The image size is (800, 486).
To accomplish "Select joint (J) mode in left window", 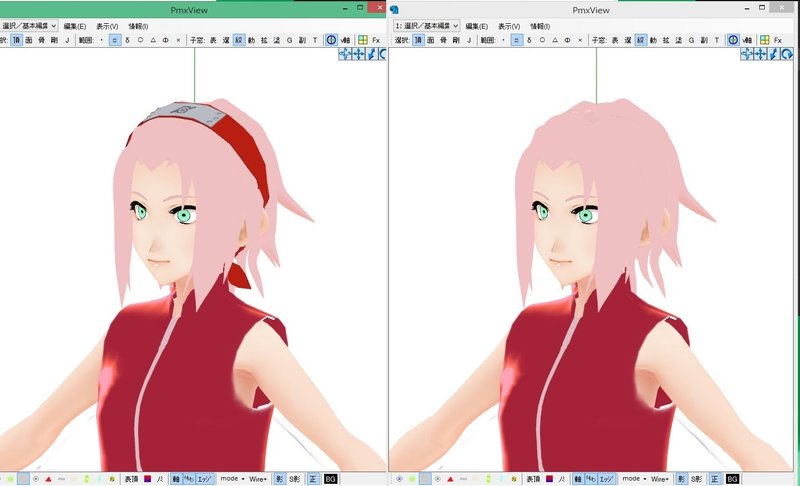I will pos(67,40).
